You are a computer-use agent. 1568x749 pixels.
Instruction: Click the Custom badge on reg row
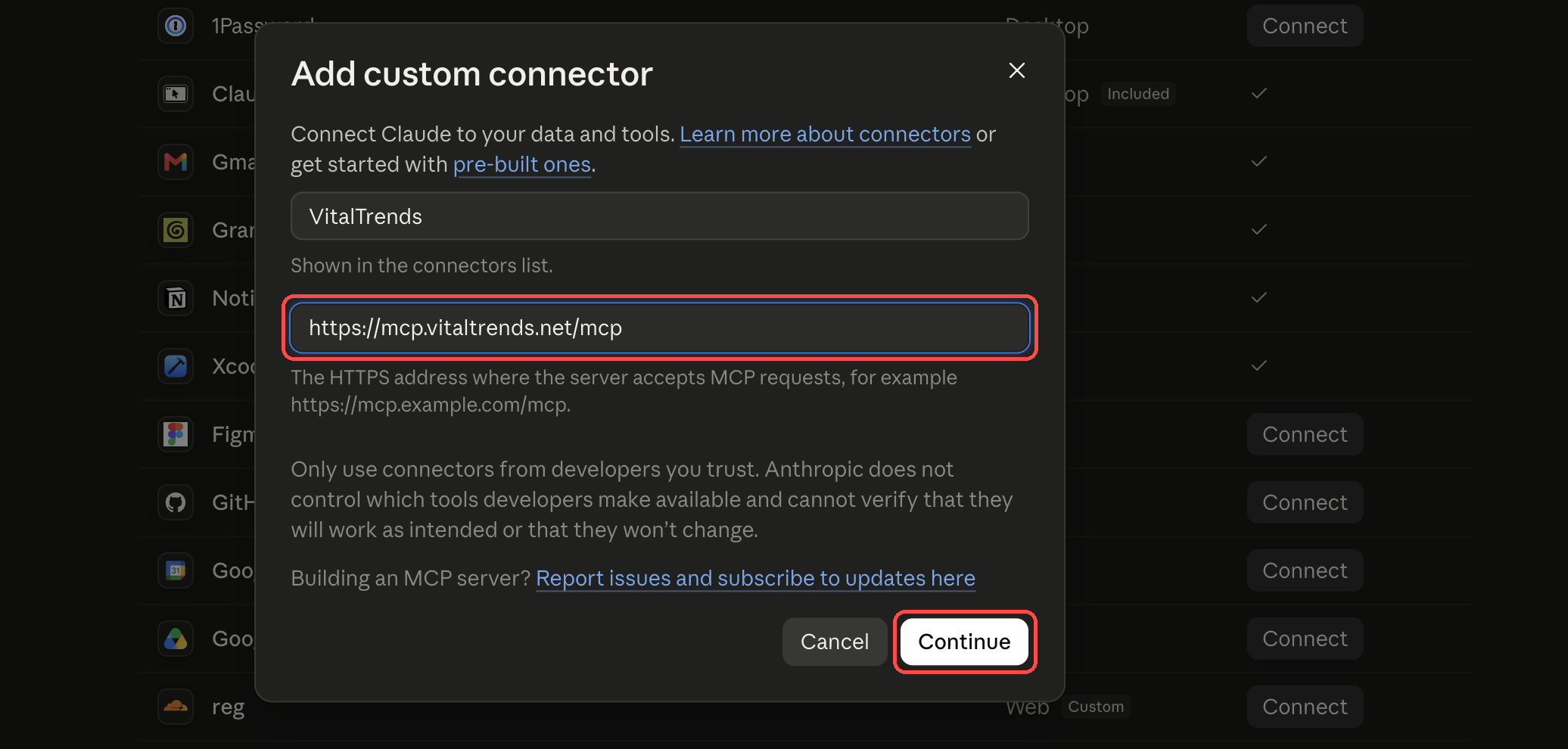tap(1096, 707)
